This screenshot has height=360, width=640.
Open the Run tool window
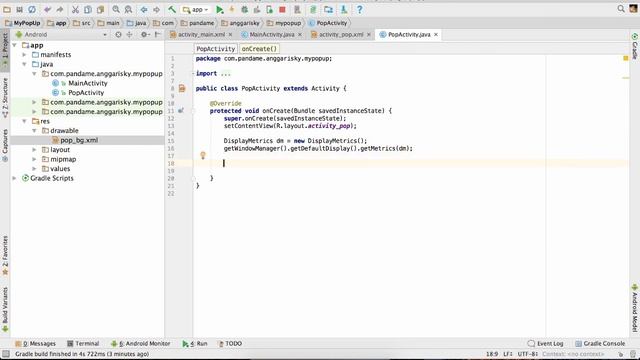click(x=195, y=344)
